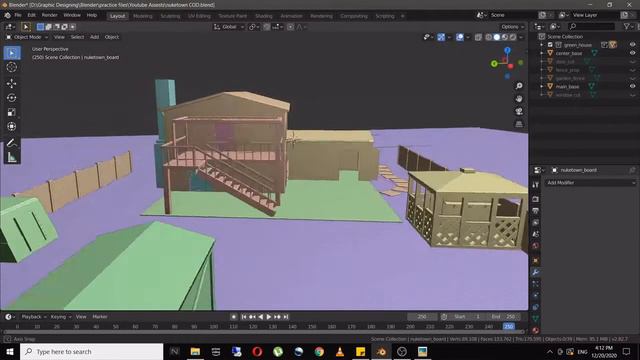Activate the Transform tool
Screen dimensions: 640x360
12,127
